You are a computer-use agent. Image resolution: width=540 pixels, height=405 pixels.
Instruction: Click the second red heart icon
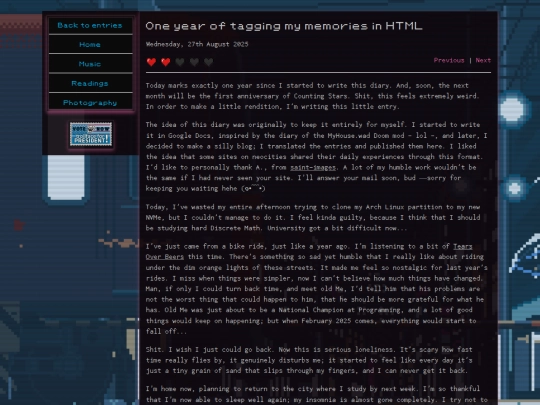(166, 62)
